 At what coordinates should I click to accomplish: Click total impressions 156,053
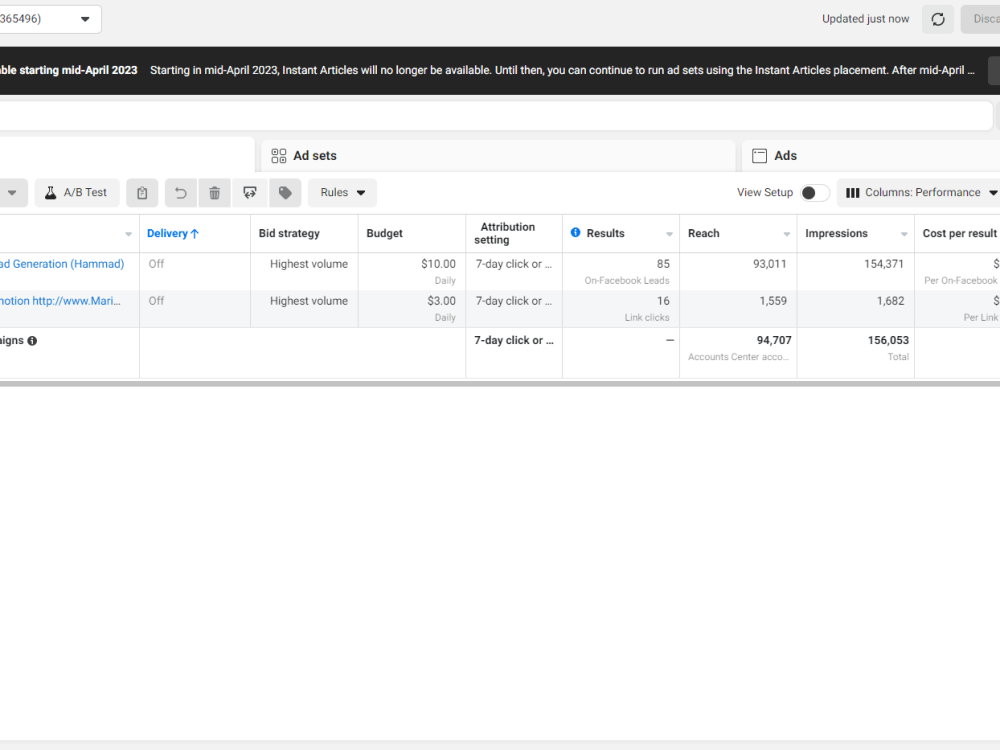888,341
